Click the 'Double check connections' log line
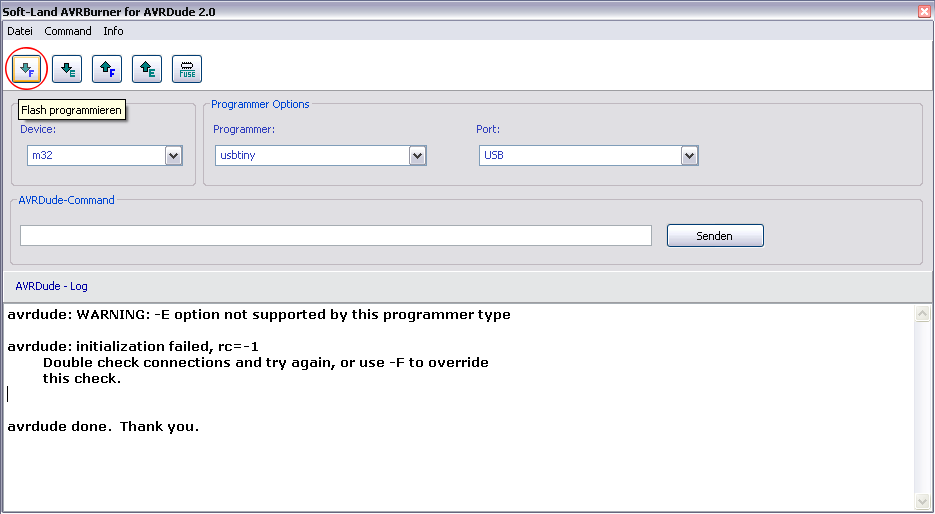The height and width of the screenshot is (514, 935). tap(265, 363)
